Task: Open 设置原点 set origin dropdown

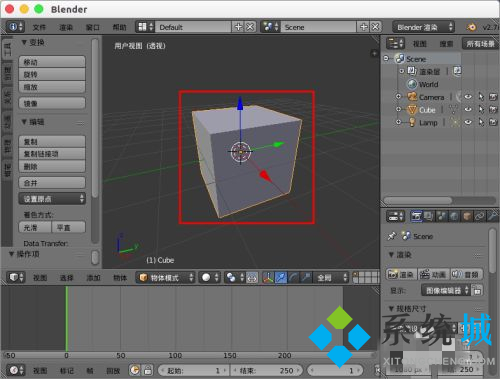Action: pos(52,199)
